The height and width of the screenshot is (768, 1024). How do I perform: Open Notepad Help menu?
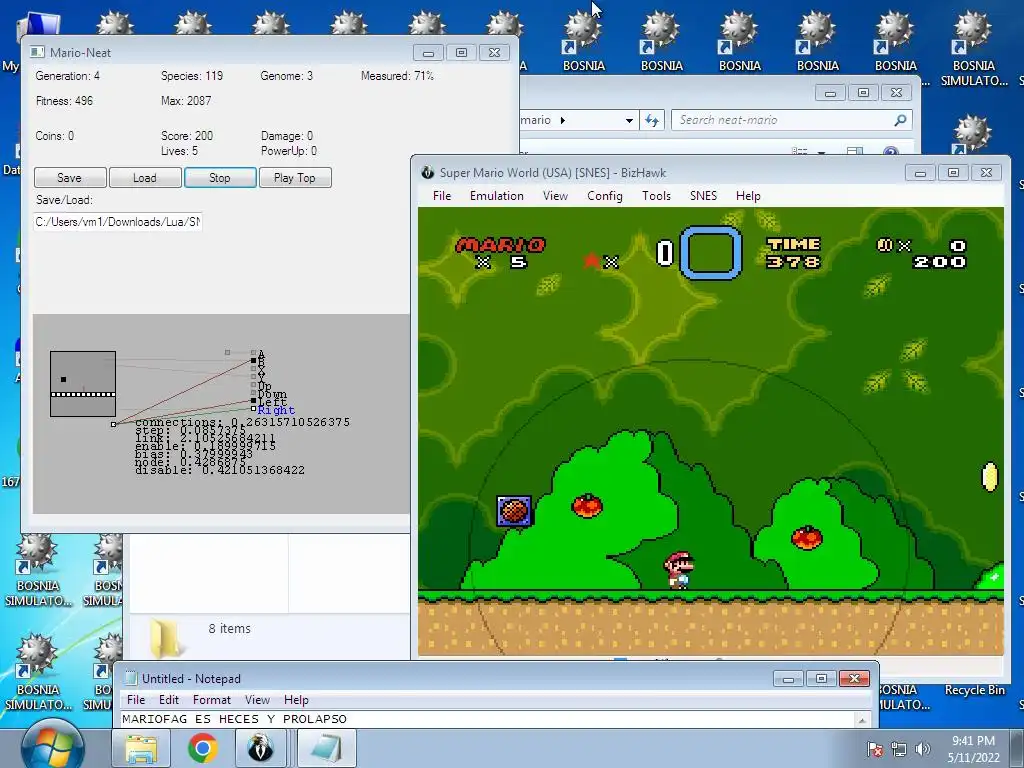point(296,699)
